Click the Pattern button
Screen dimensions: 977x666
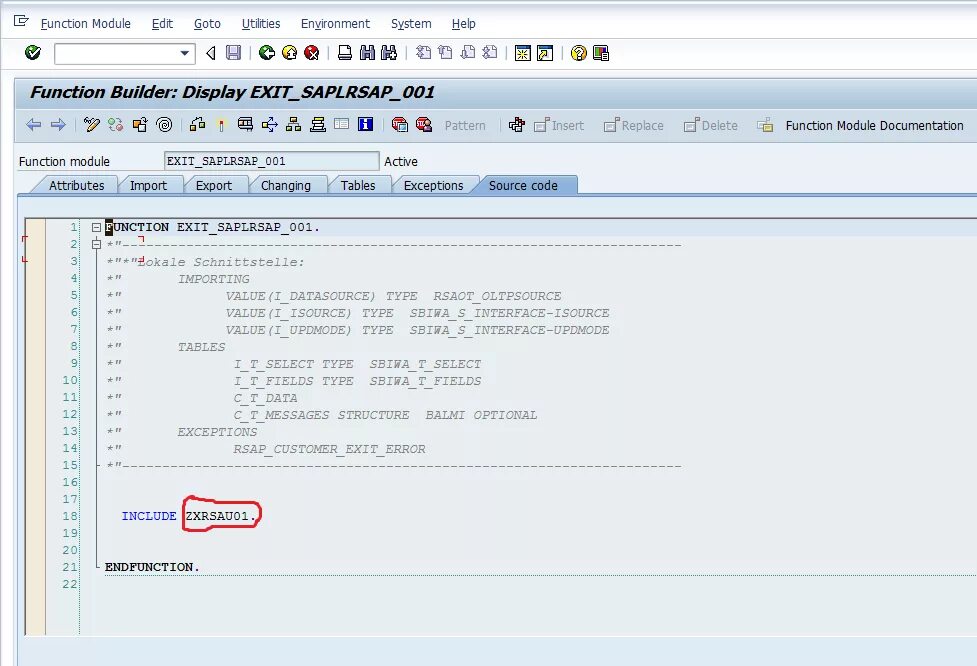coord(464,126)
